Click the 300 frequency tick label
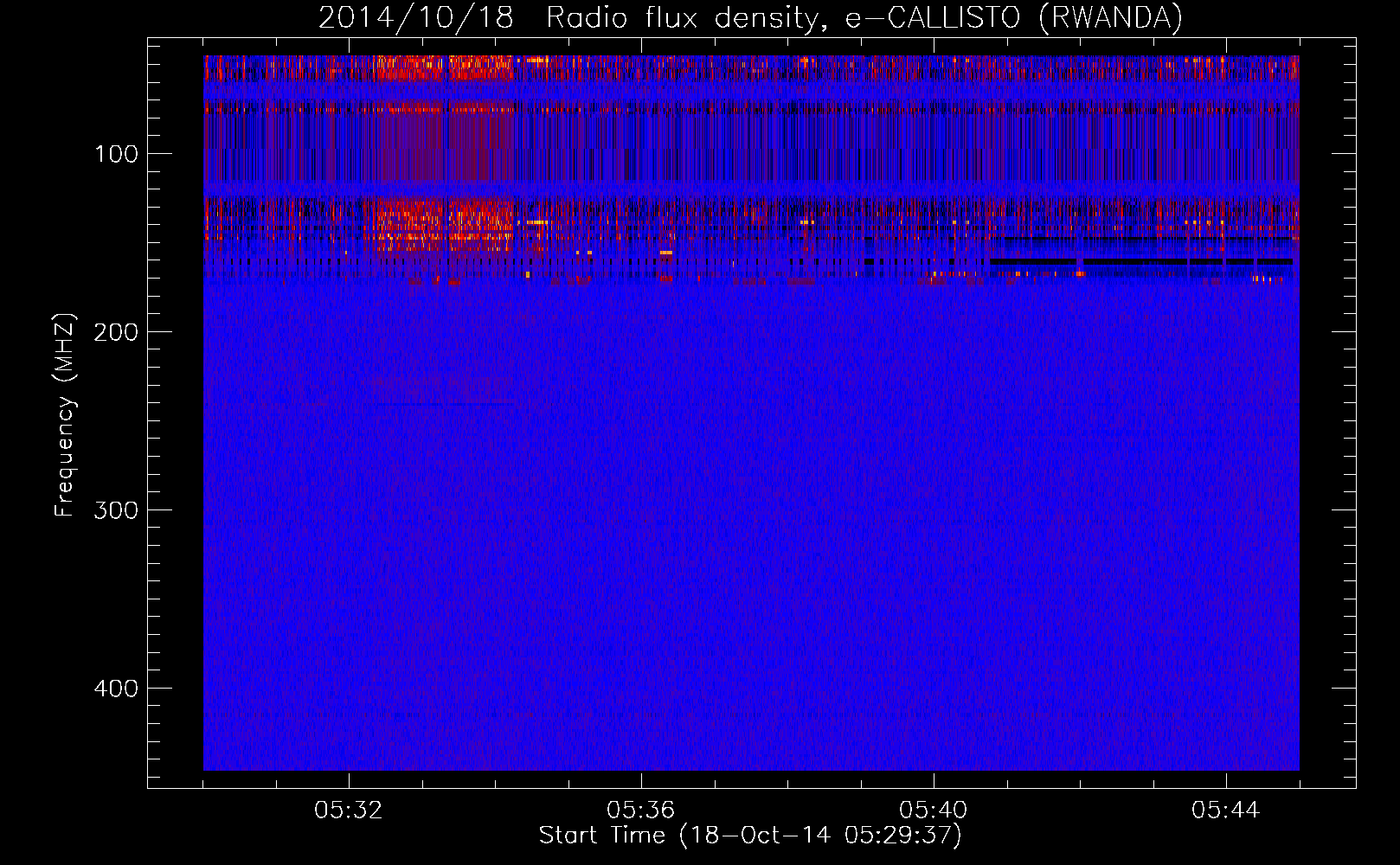This screenshot has width=1400, height=865. click(x=116, y=510)
